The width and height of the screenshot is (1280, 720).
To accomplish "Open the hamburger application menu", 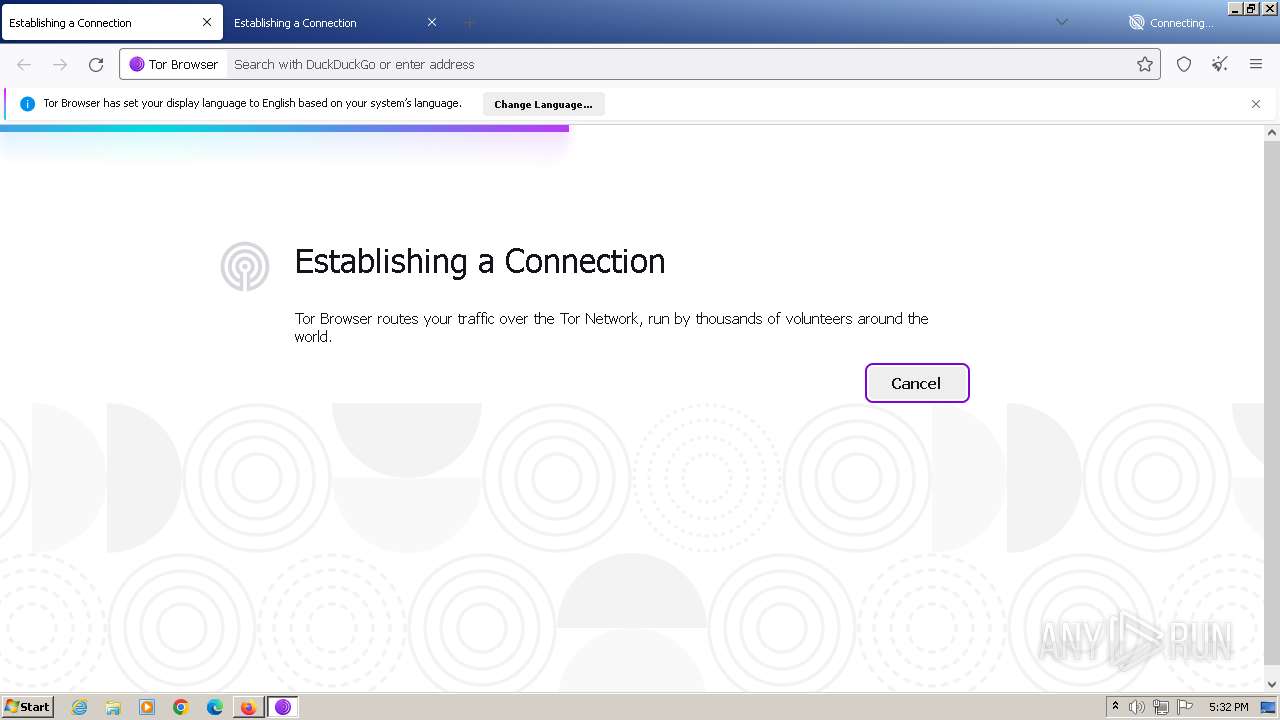I will (x=1256, y=64).
